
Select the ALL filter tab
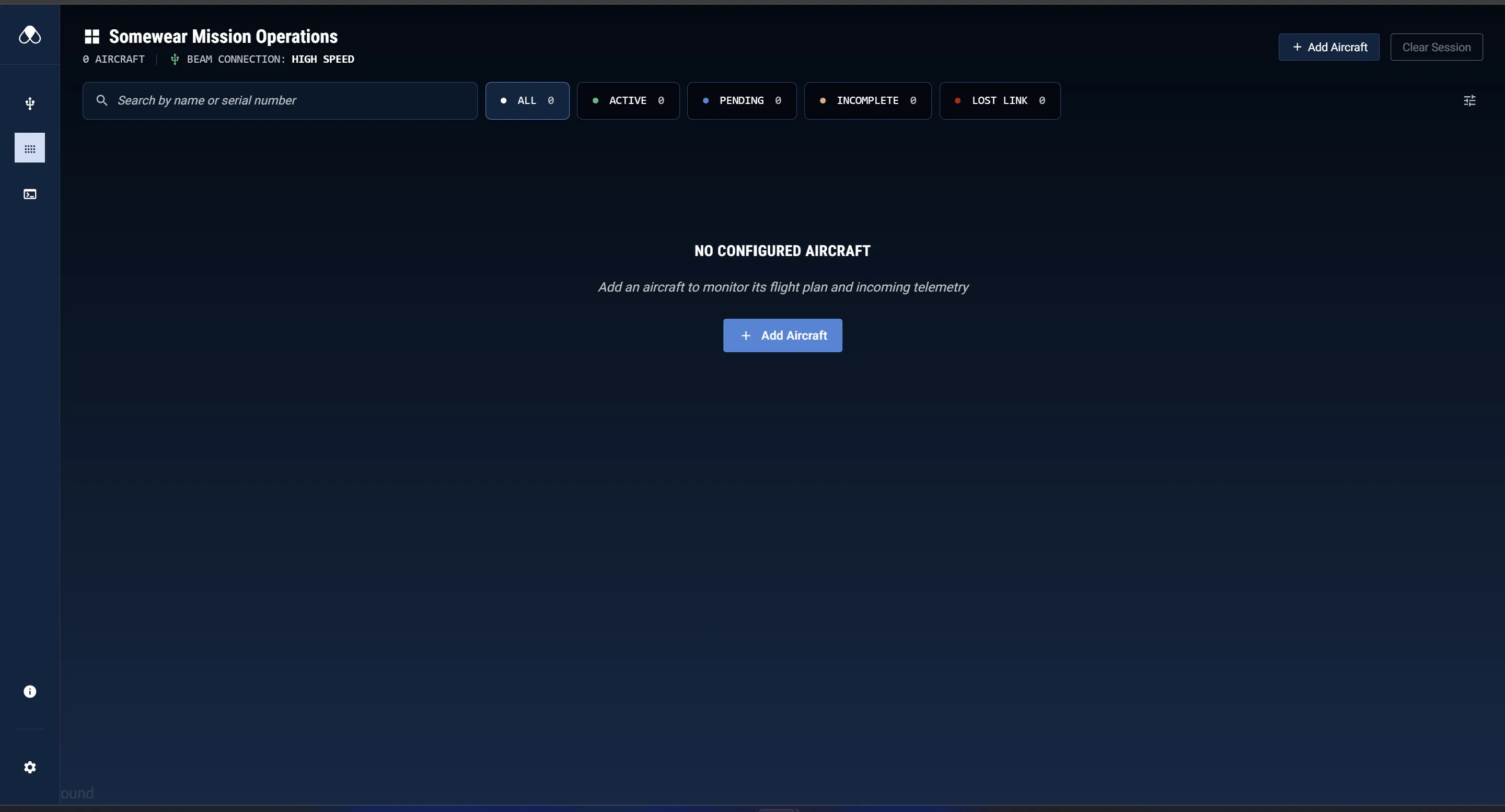tap(527, 100)
